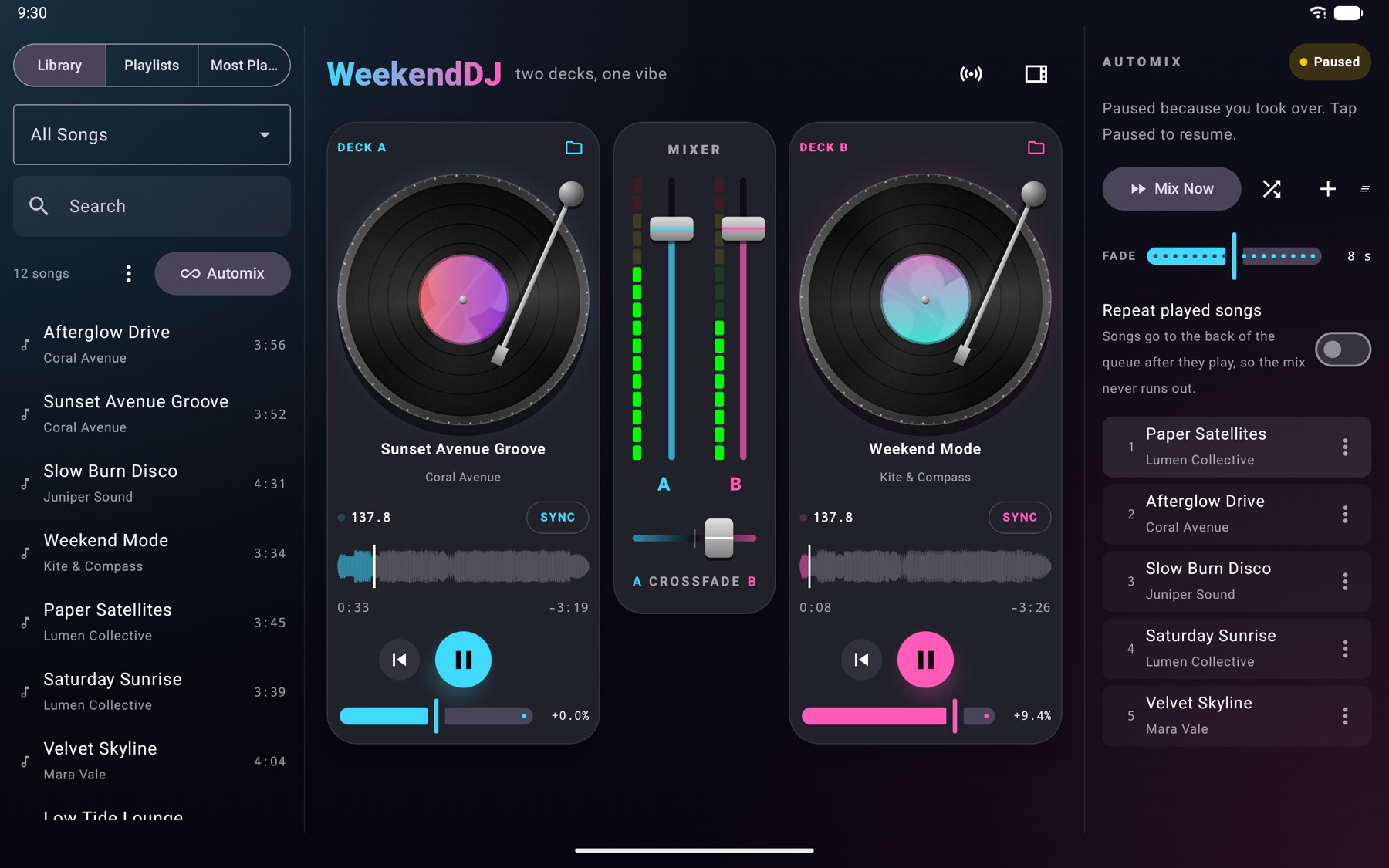
Task: Select Slow Burn Disco in song list
Action: [152, 483]
